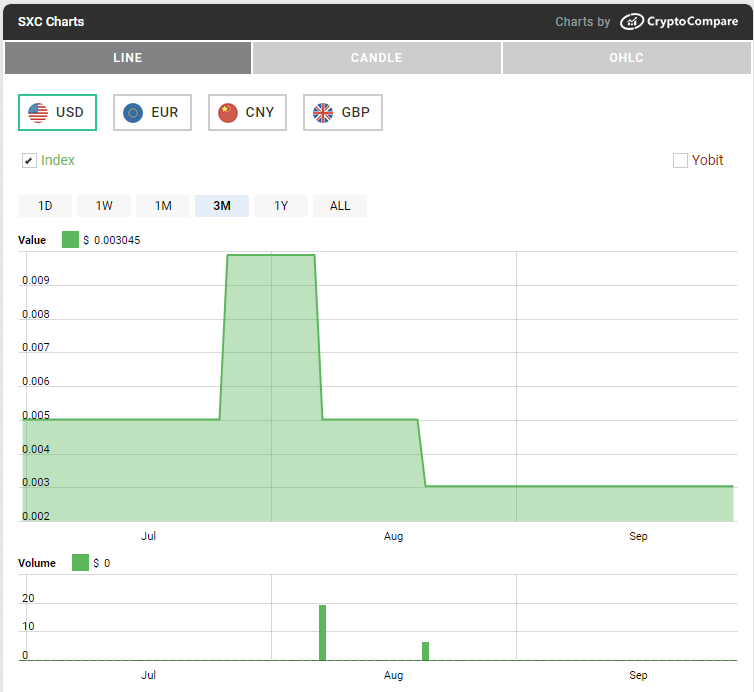Set time range to 1W

click(104, 206)
